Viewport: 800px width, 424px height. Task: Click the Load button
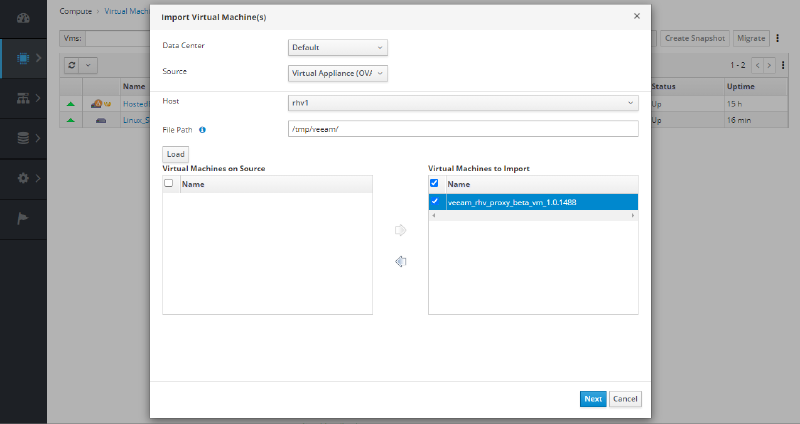[x=176, y=154]
